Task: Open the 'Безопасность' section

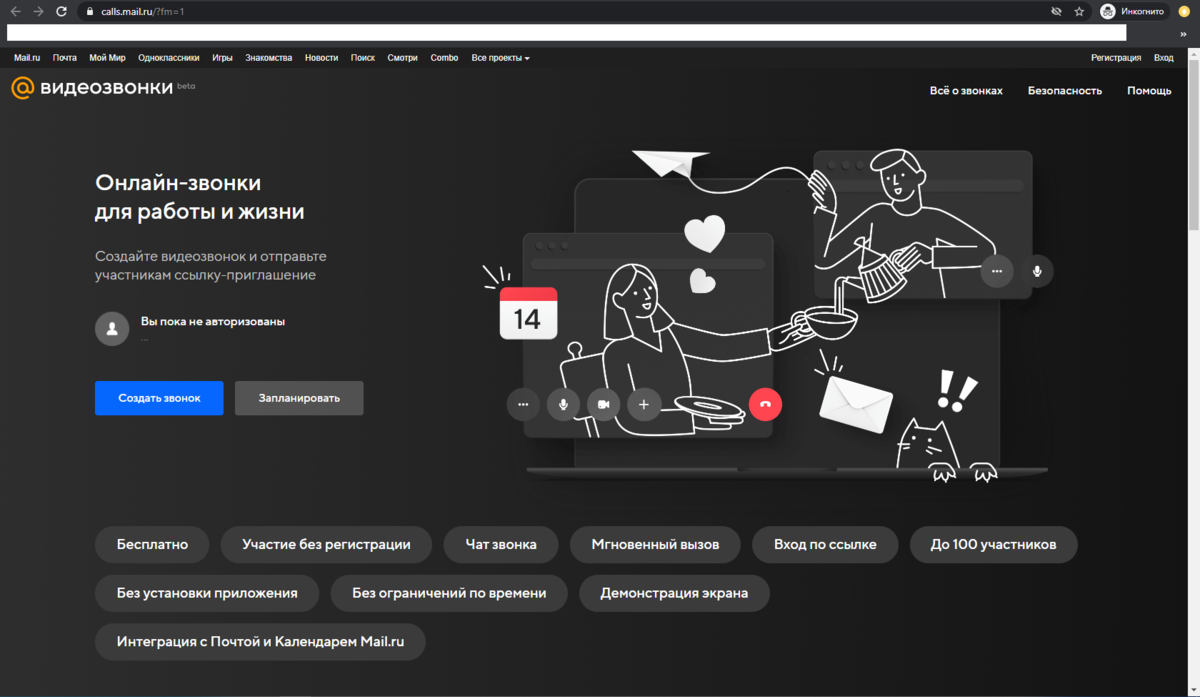Action: tap(1064, 90)
